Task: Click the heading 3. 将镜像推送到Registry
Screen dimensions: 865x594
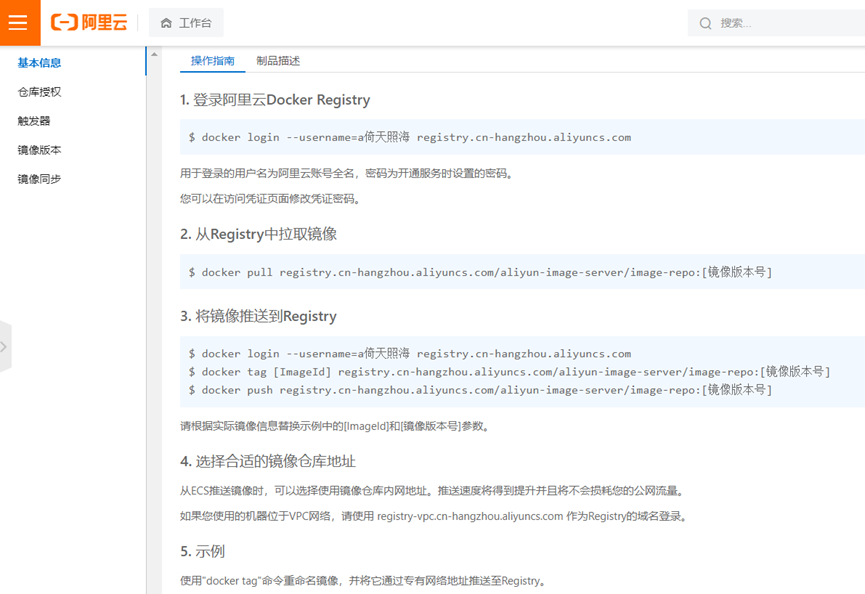Action: click(258, 316)
